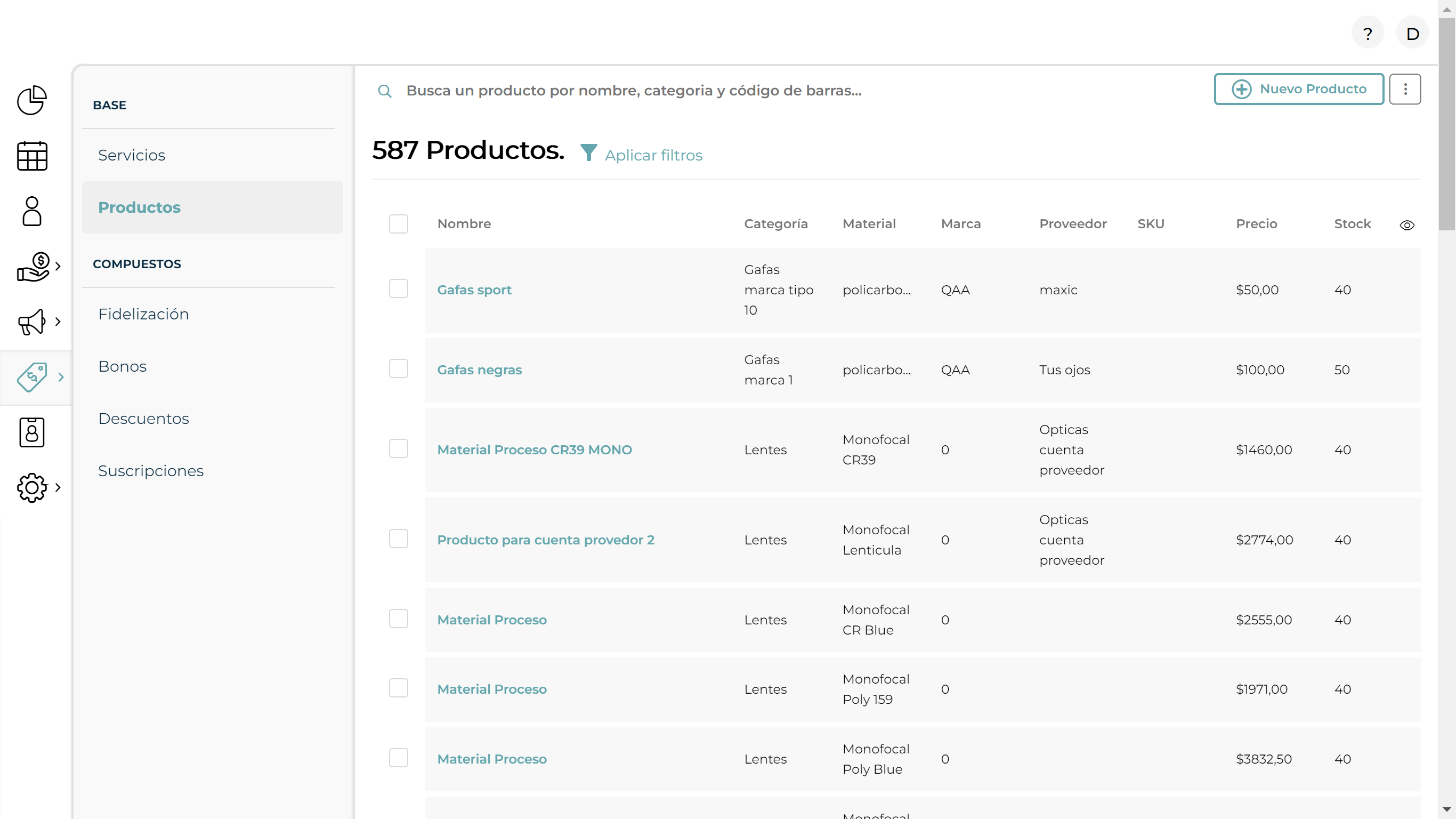Open the three-dot more options menu
Viewport: 1456px width, 819px height.
(1405, 90)
